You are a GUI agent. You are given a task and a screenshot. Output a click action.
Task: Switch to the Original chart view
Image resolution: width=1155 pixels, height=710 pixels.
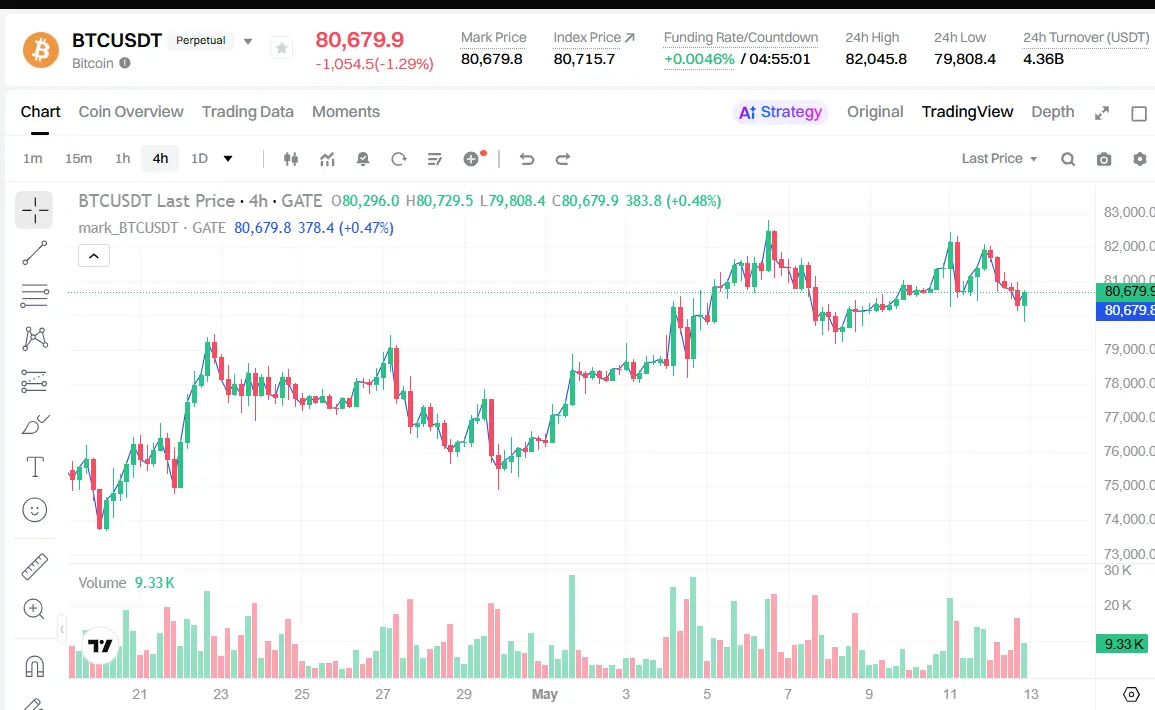[x=874, y=112]
